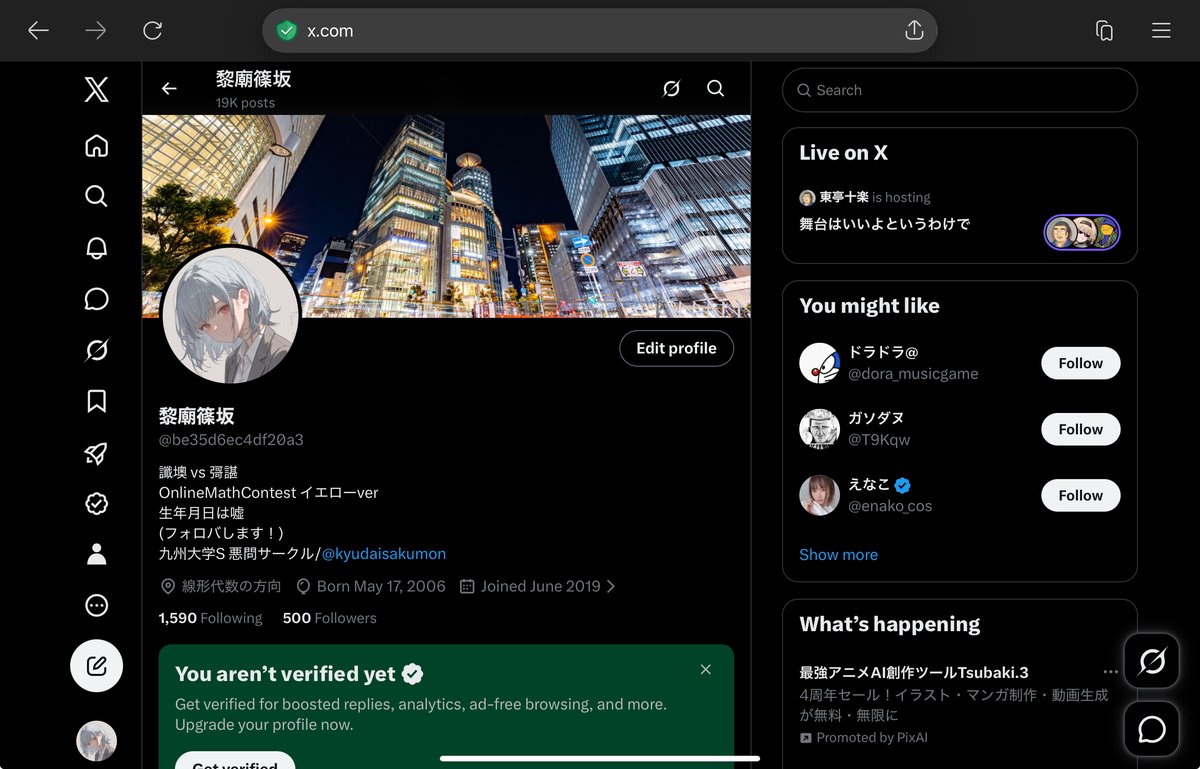
Task: Click the @T9Kqw handle
Action: point(879,439)
